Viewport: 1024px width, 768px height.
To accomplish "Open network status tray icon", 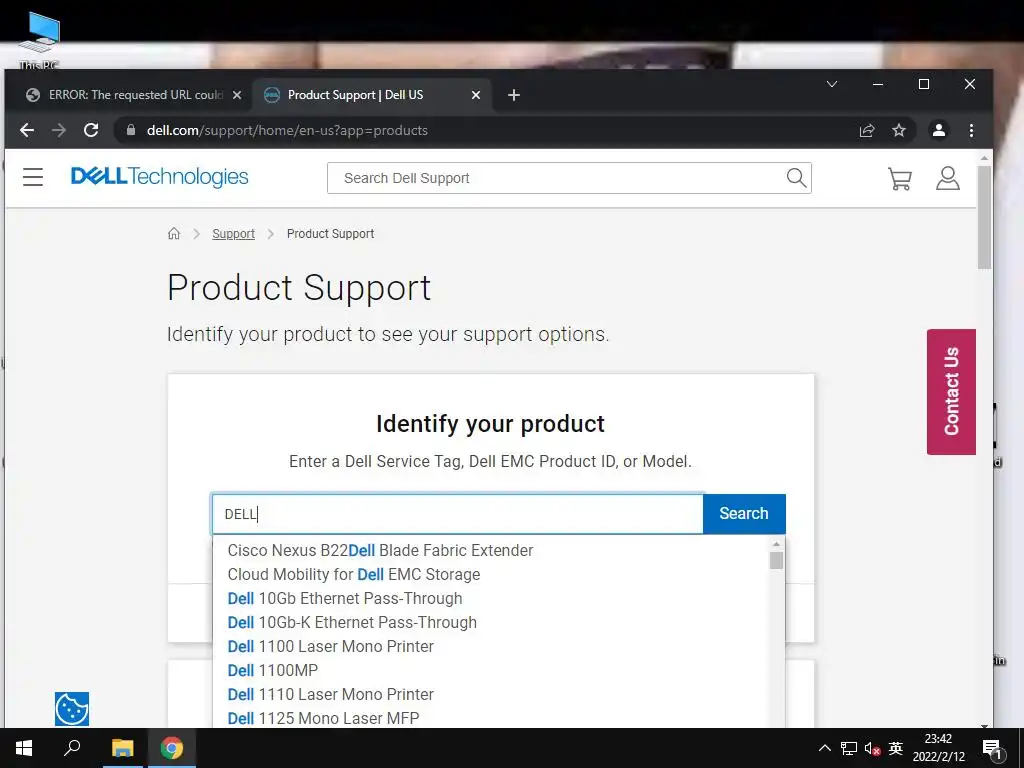I will [x=848, y=748].
